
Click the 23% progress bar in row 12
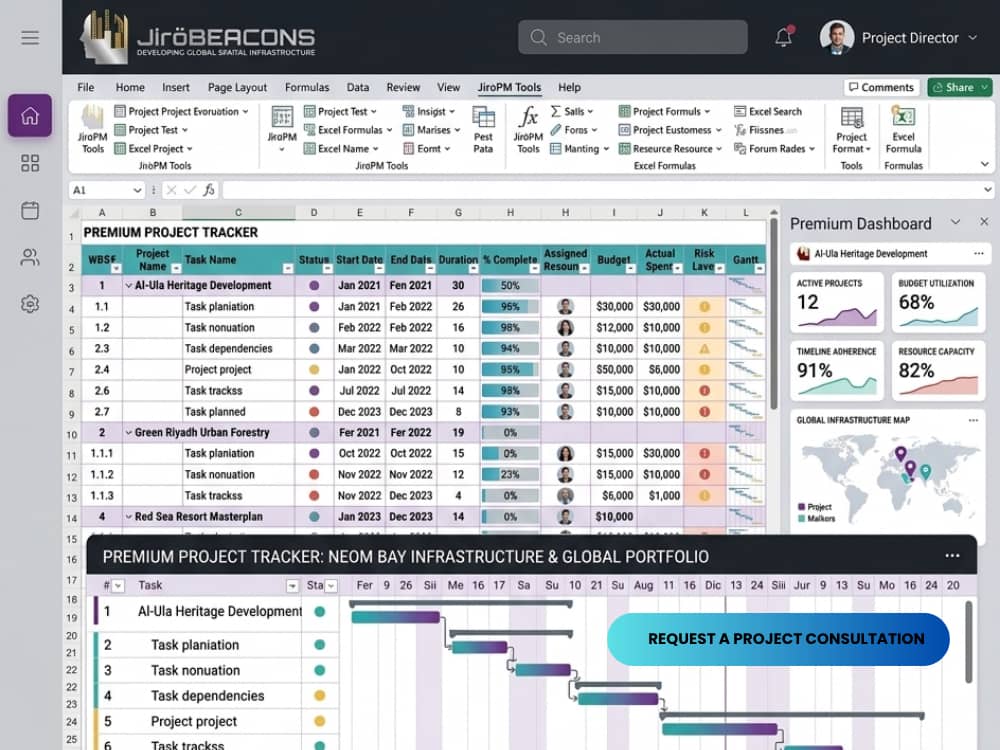pos(510,474)
